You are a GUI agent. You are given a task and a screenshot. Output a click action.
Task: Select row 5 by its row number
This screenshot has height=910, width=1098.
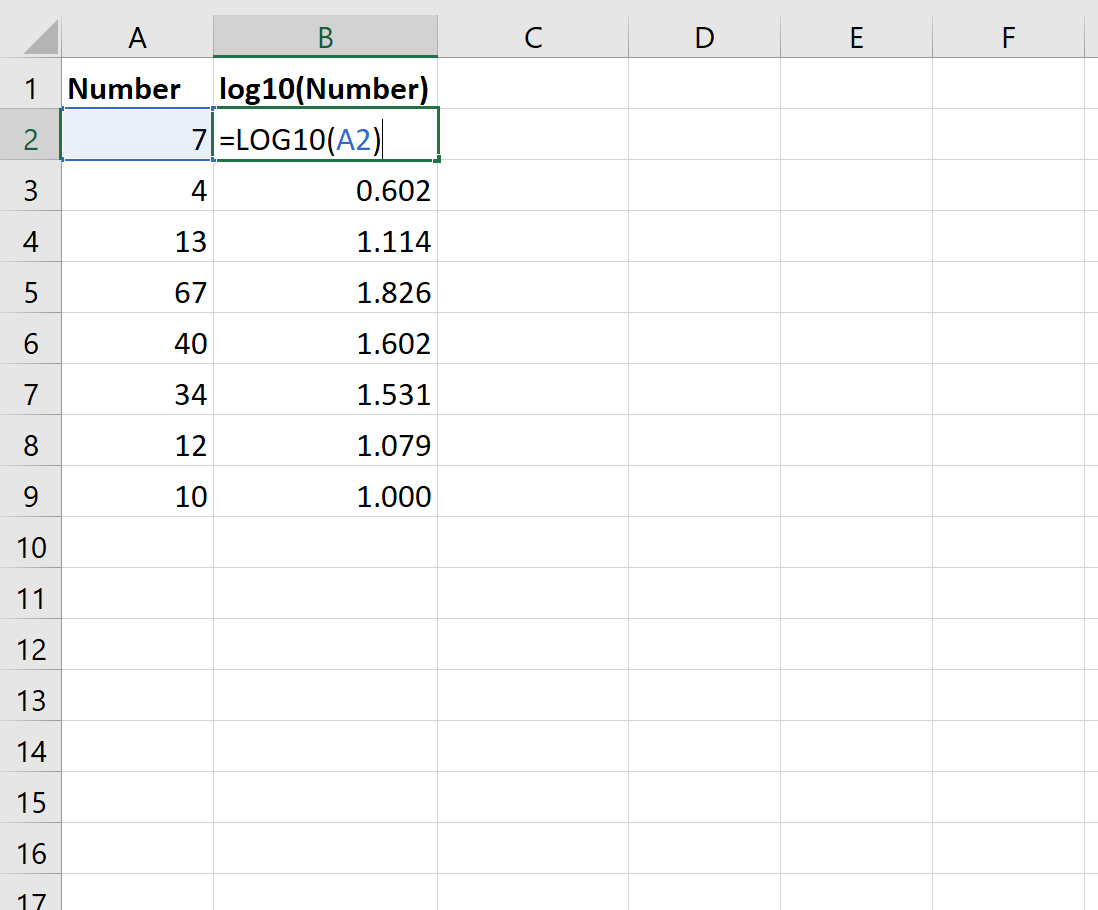coord(31,292)
